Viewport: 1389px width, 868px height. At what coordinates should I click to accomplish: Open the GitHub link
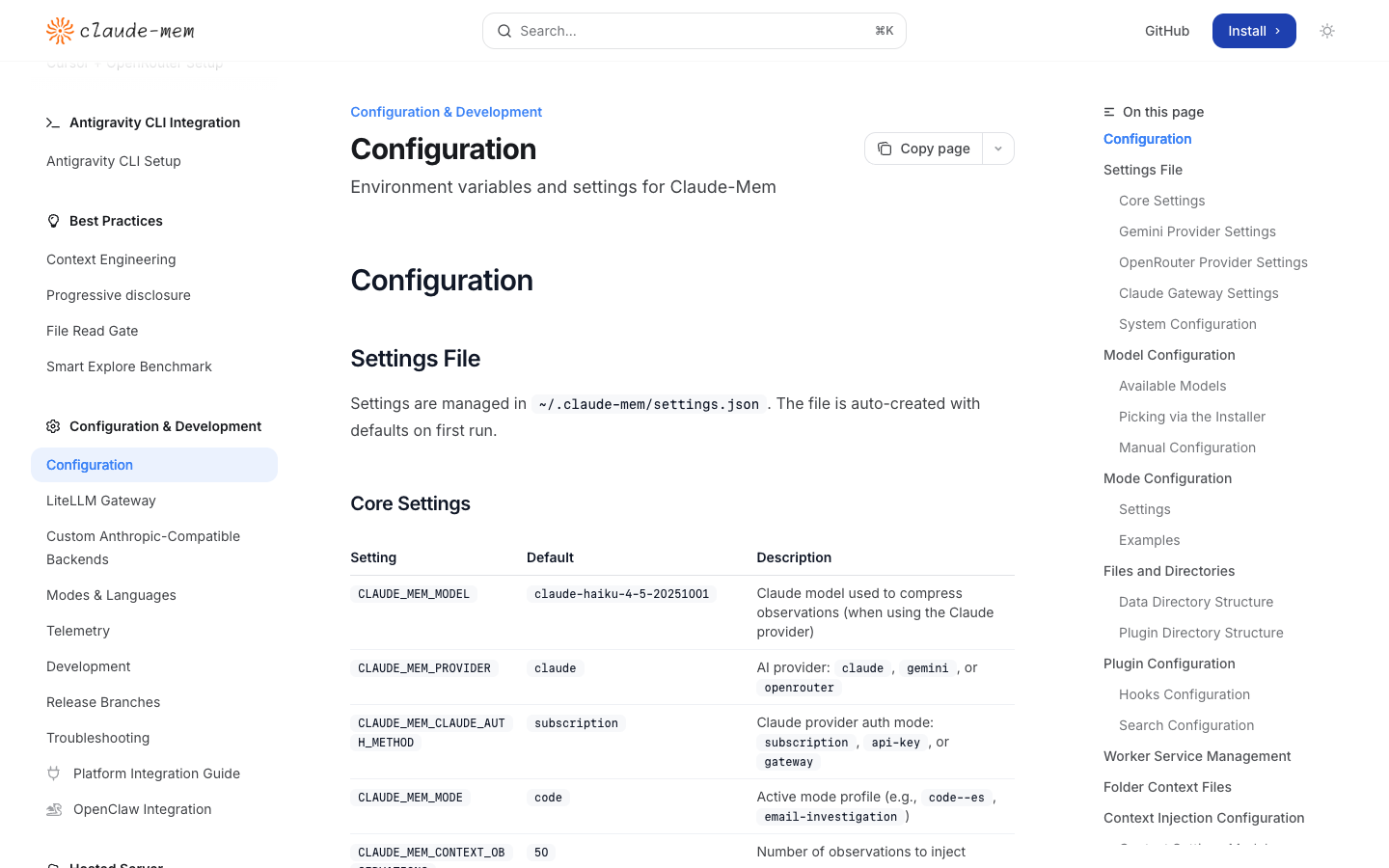click(1167, 31)
